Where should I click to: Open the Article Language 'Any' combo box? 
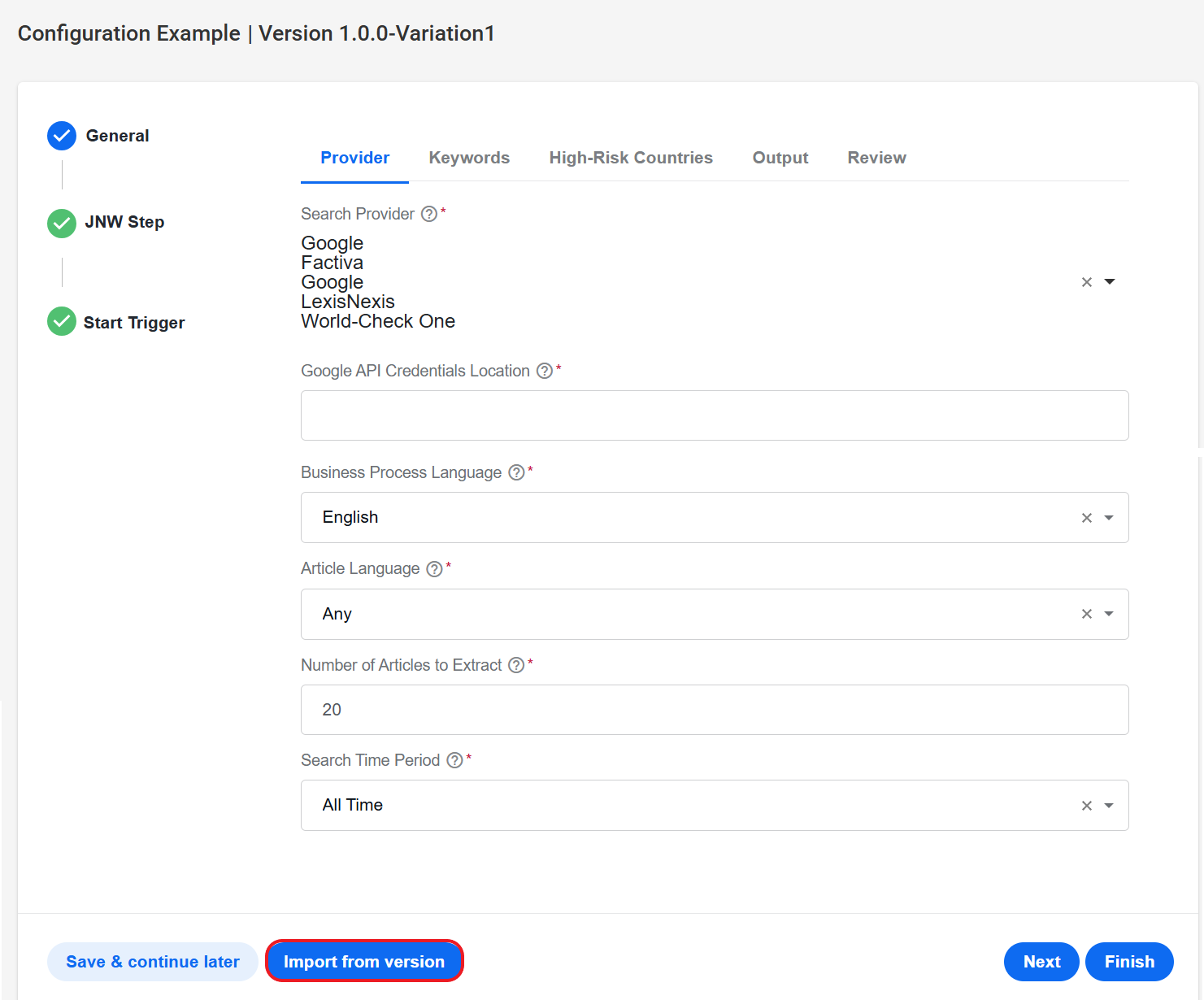715,614
